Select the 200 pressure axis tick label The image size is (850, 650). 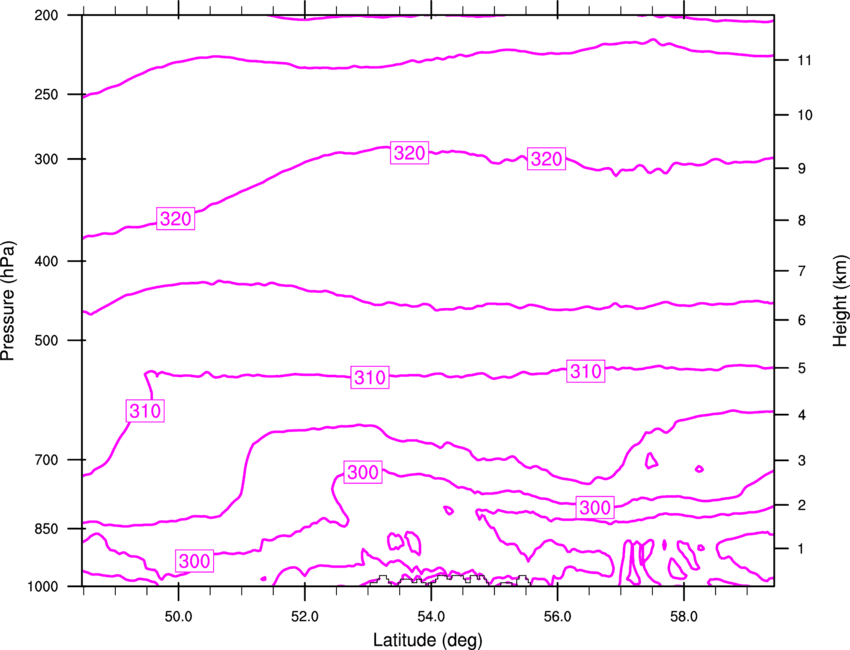point(46,15)
